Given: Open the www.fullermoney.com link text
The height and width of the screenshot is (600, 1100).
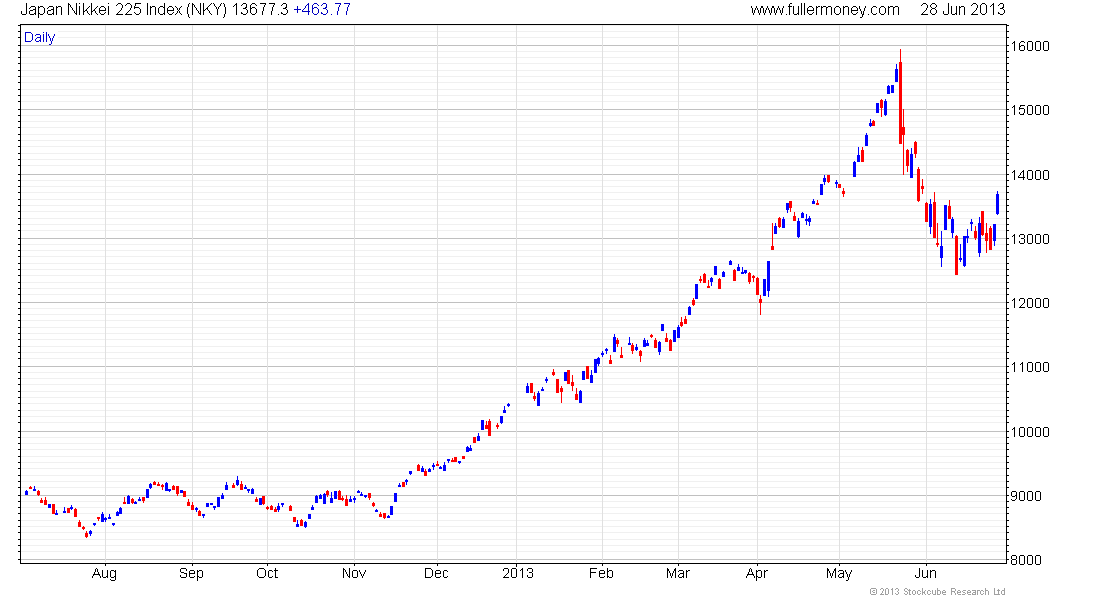Looking at the screenshot, I should [x=825, y=10].
